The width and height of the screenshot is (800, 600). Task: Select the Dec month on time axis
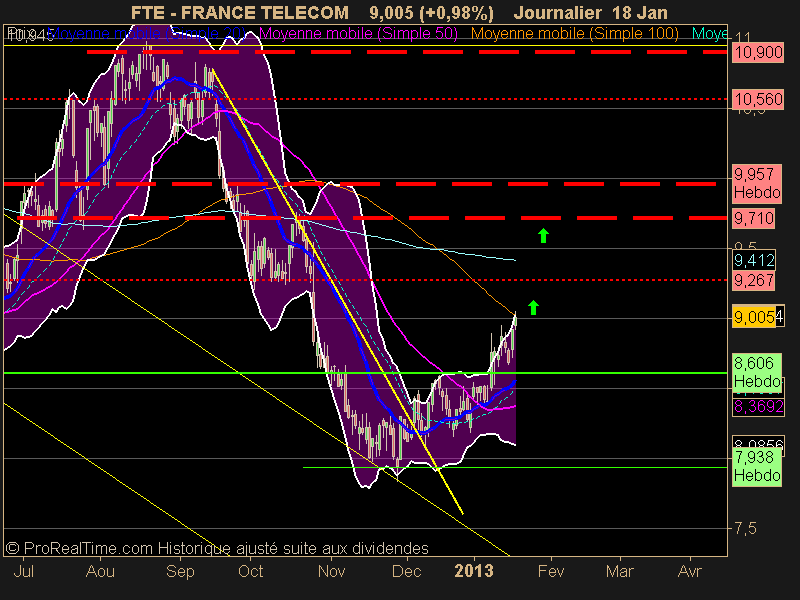[406, 571]
